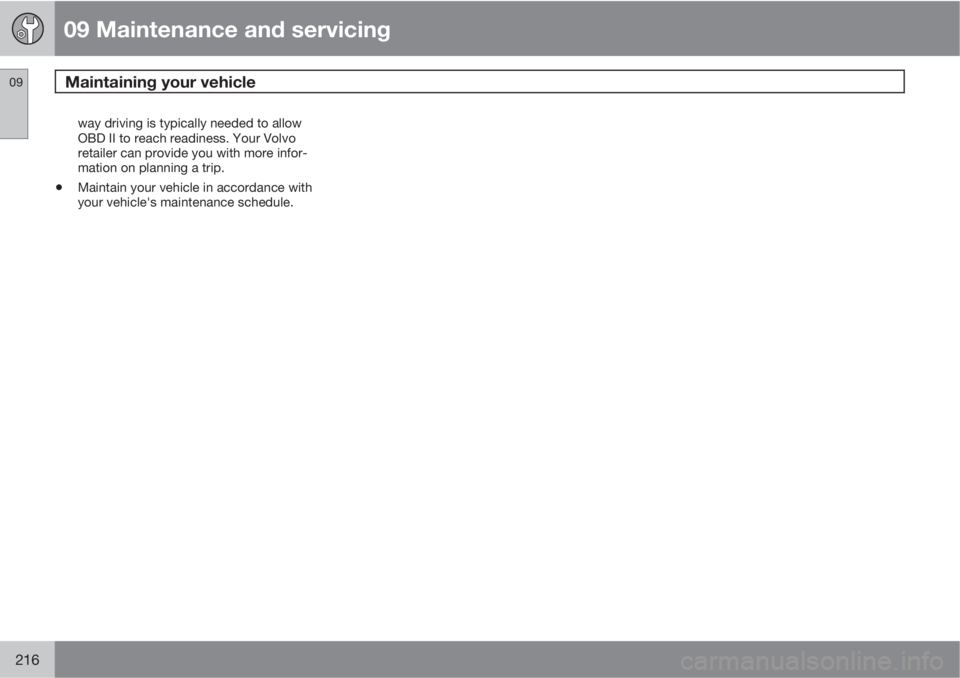Click the 'retailer can provide you with more infor-' line
The image size is (960, 678).
pyautogui.click(x=192, y=153)
